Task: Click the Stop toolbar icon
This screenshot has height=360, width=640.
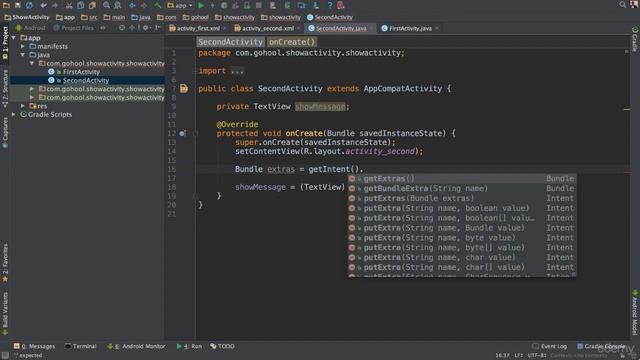Action: pos(259,5)
